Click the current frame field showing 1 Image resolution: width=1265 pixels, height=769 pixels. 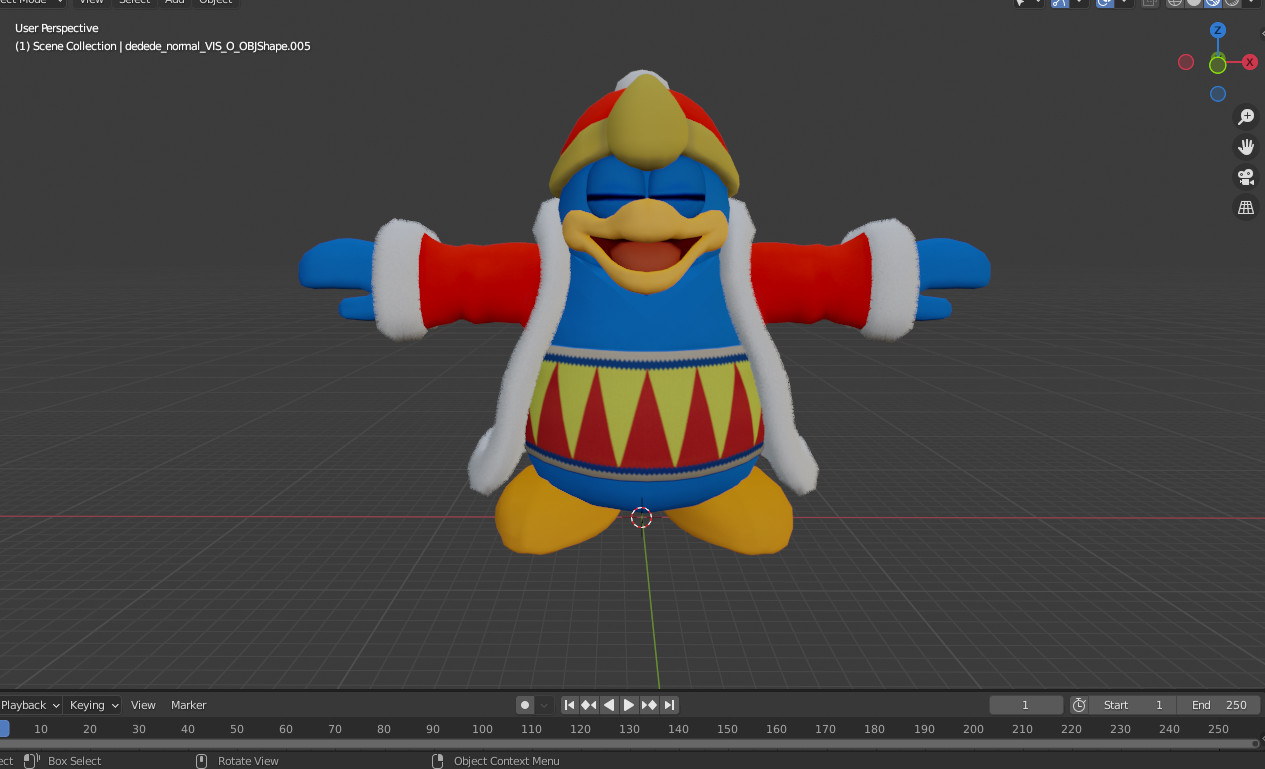coord(1026,705)
